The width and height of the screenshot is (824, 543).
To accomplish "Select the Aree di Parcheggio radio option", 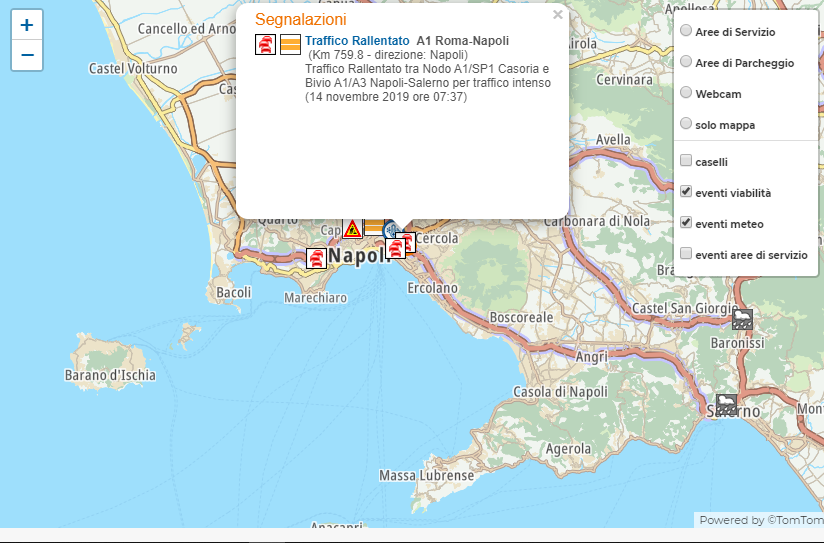I will 686,62.
